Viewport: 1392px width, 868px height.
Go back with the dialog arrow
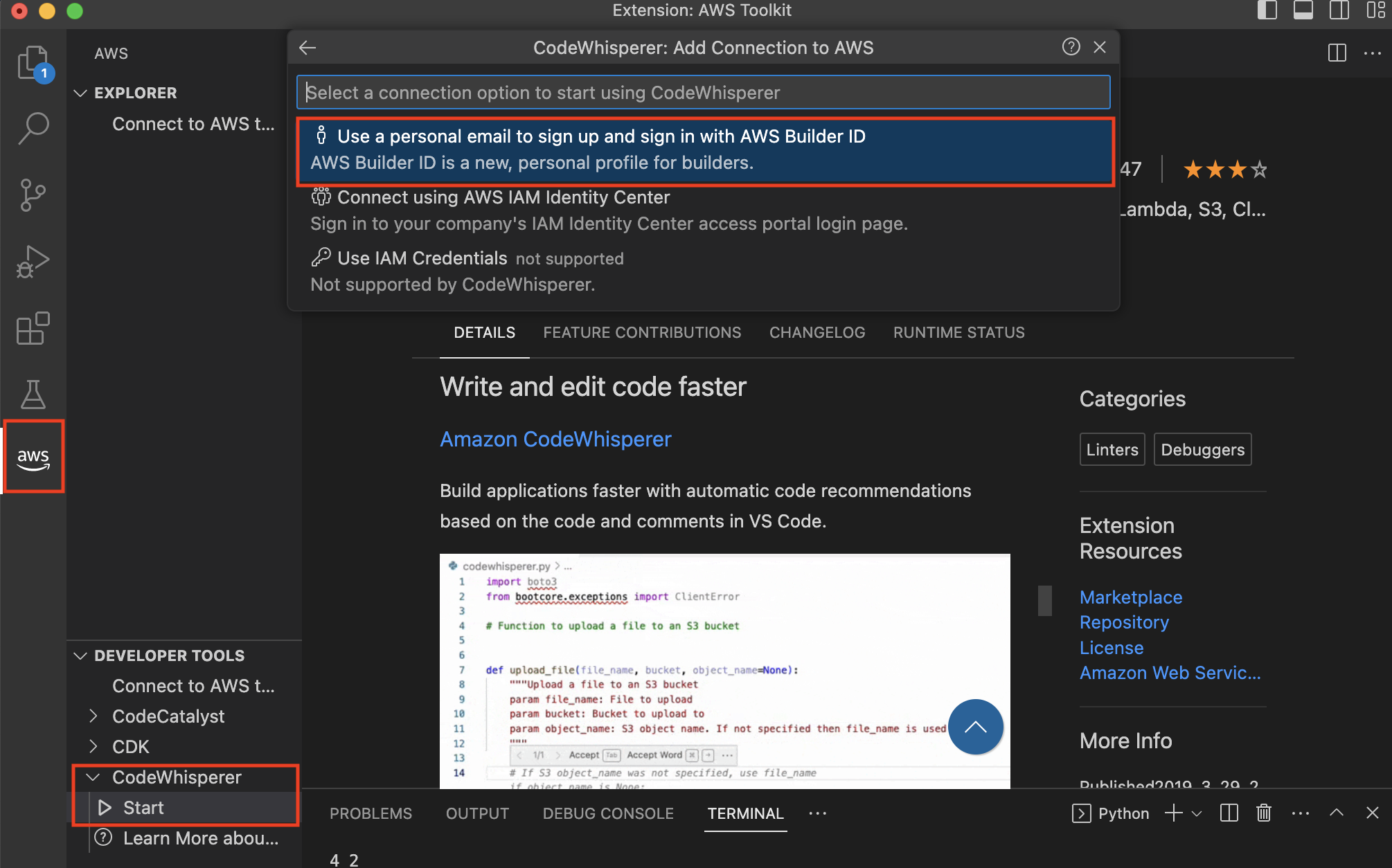(x=307, y=47)
